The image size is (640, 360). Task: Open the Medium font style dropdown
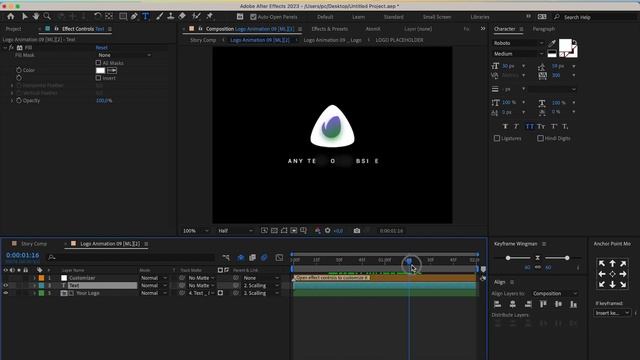coord(518,53)
